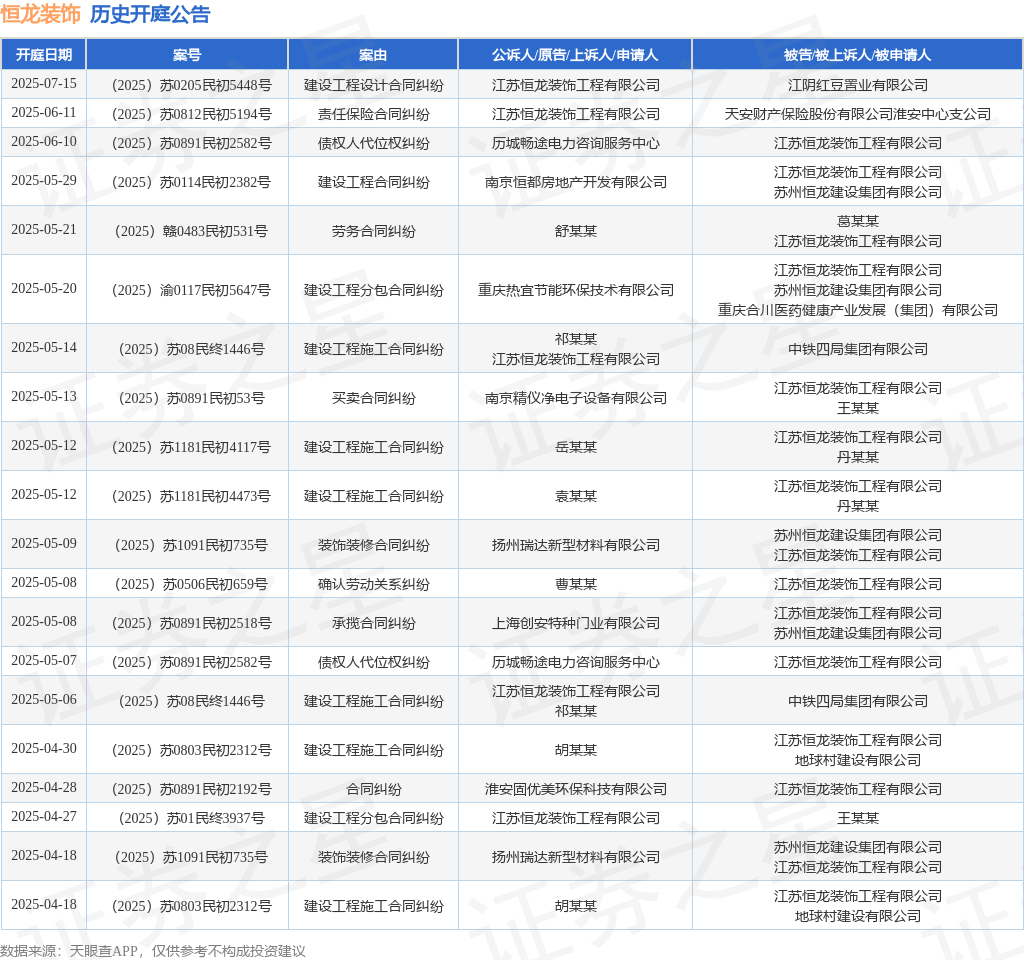
Task: Select the date 2025-07-15
Action: click(44, 84)
